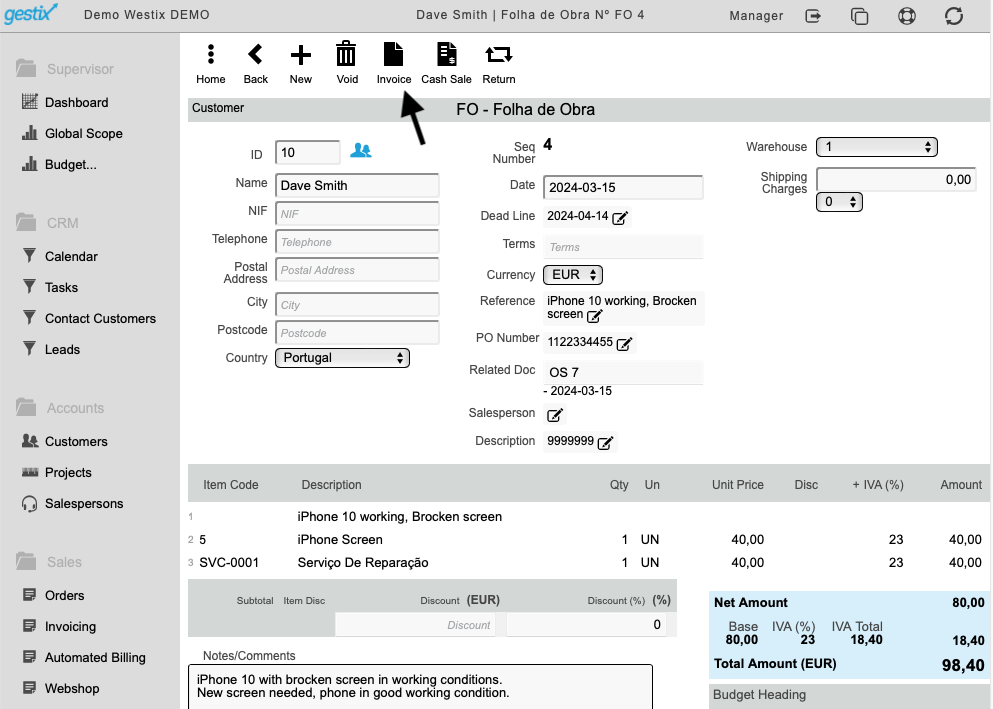Click the Date field 2024-03-15
This screenshot has height=709, width=993.
click(623, 187)
